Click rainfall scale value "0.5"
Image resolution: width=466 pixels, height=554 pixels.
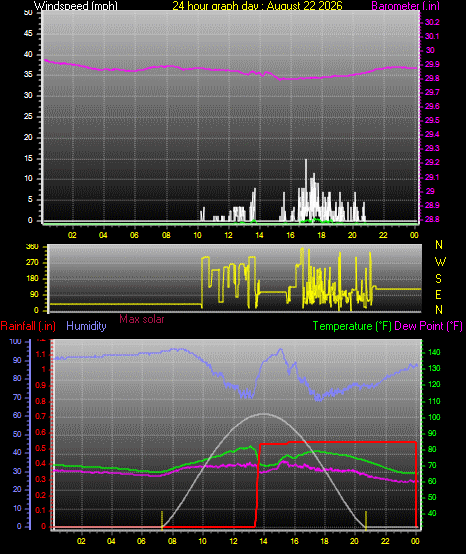(41, 448)
